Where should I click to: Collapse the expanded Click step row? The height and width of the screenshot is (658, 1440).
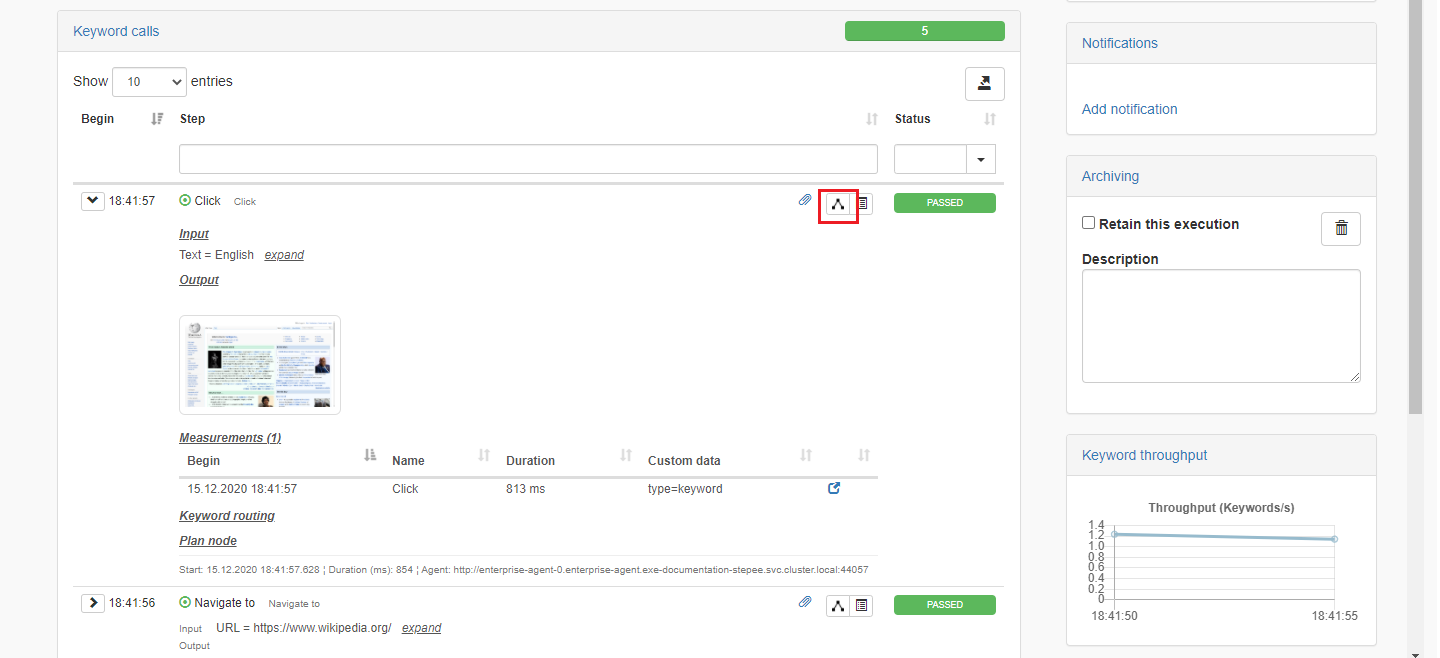tap(92, 200)
